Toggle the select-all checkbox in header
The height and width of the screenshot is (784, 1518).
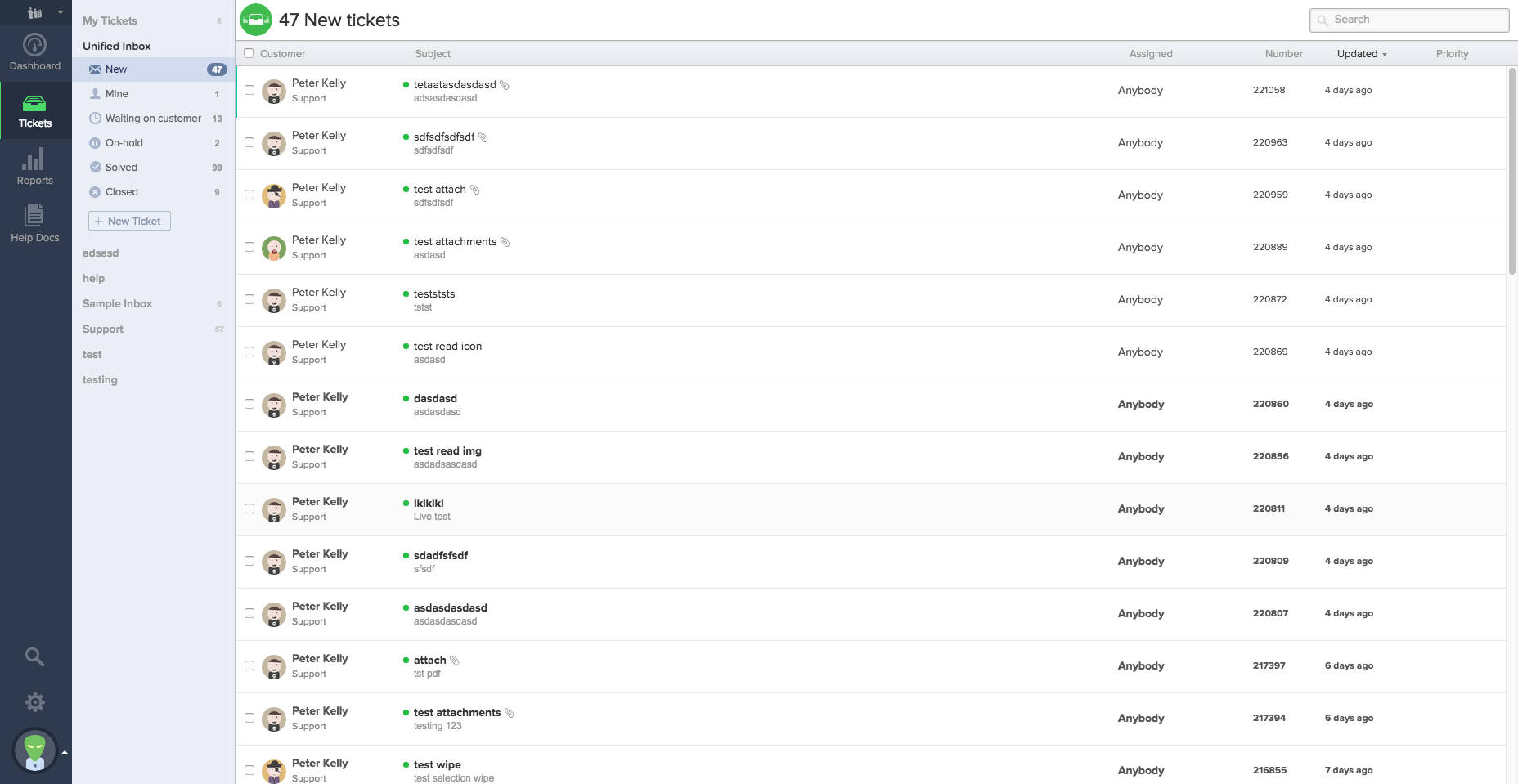pyautogui.click(x=249, y=53)
